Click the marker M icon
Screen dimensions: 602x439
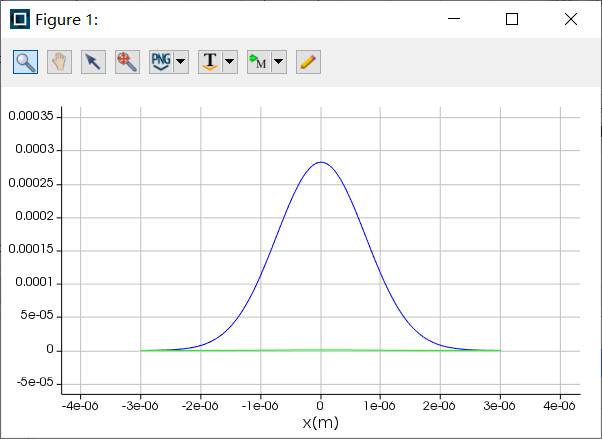(258, 61)
